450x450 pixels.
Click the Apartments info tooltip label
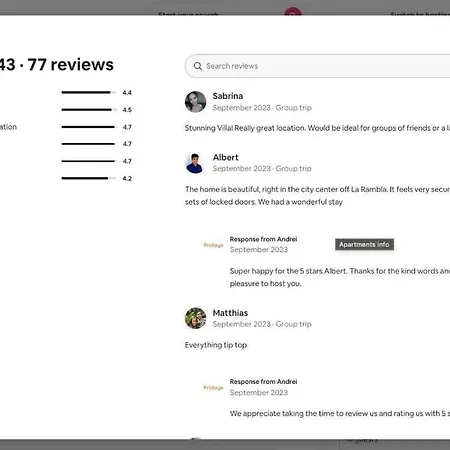[364, 244]
